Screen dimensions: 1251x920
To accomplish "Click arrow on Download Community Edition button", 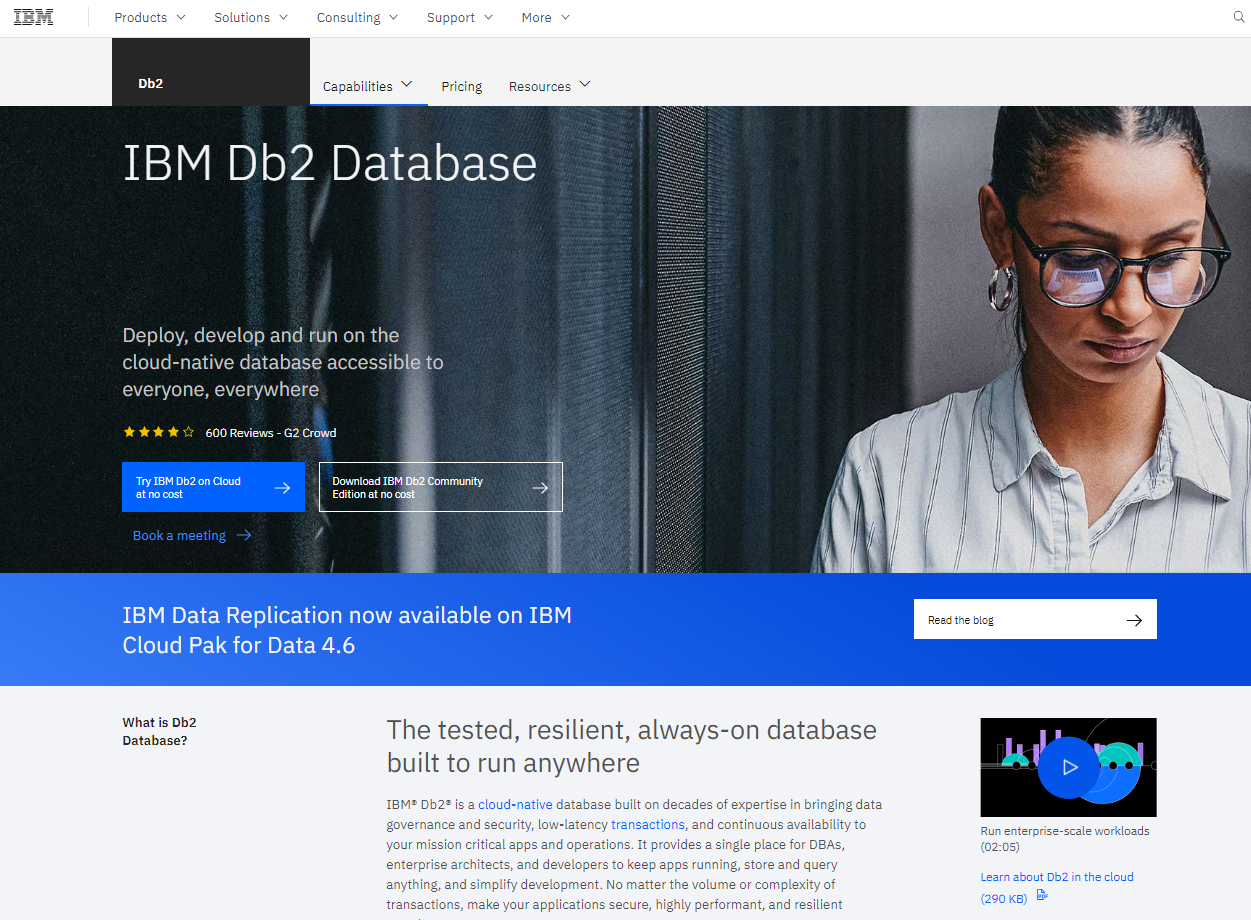I will coord(540,488).
